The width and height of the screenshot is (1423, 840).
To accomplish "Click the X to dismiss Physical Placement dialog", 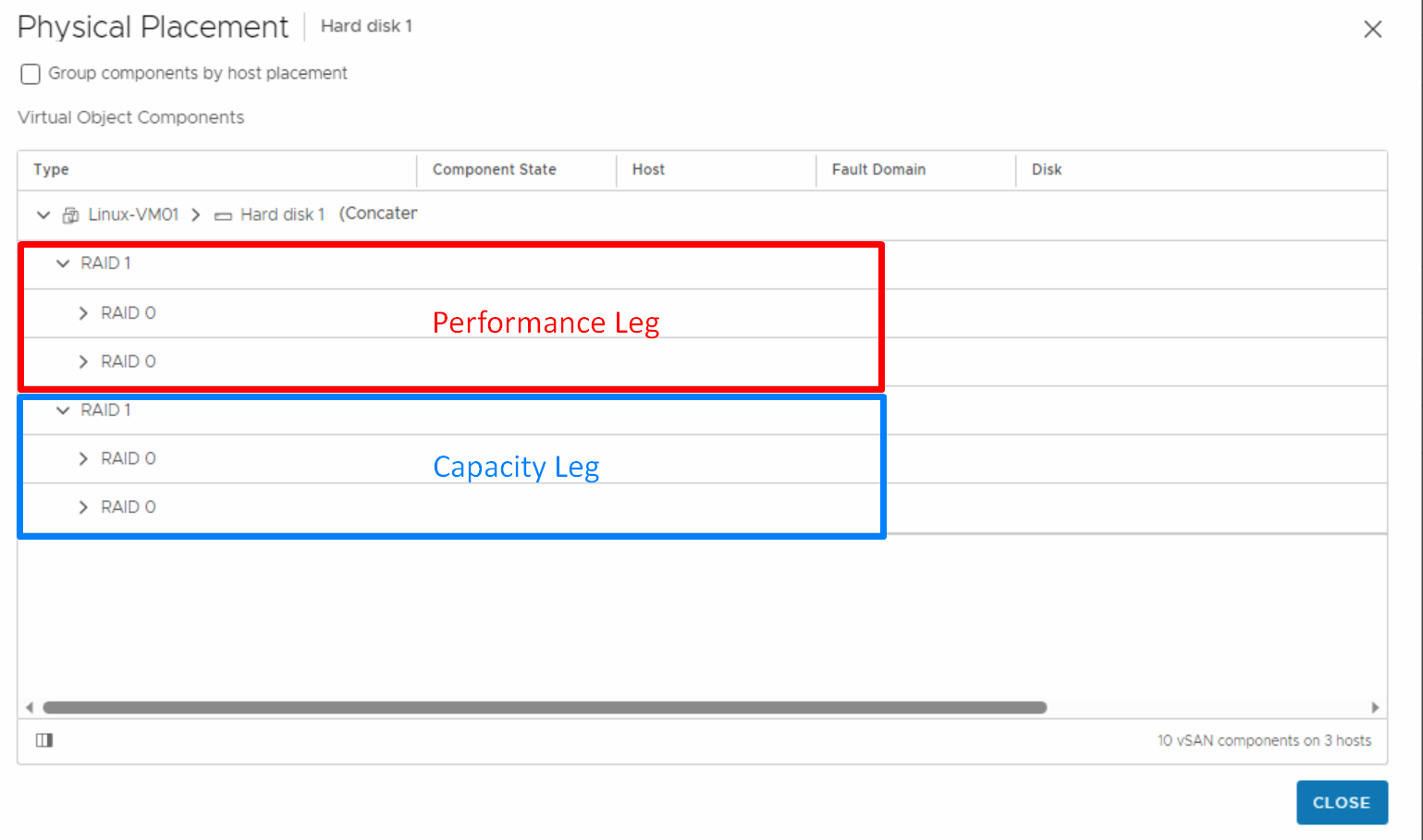I will [1372, 29].
